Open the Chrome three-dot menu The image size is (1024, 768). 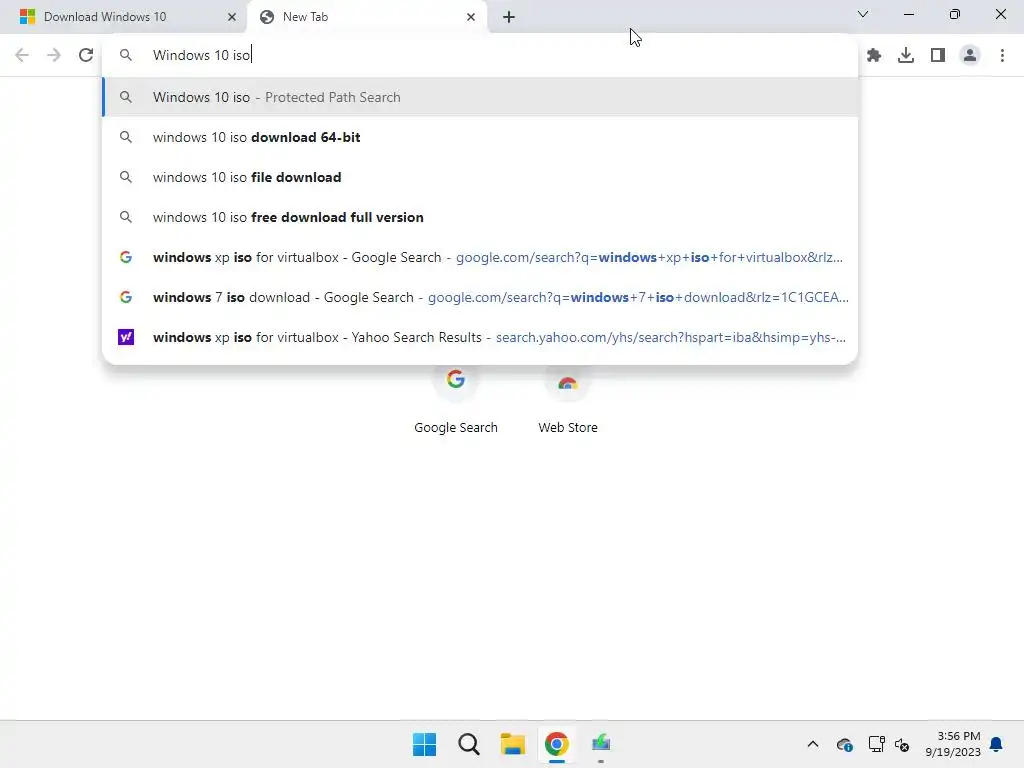pos(1002,55)
